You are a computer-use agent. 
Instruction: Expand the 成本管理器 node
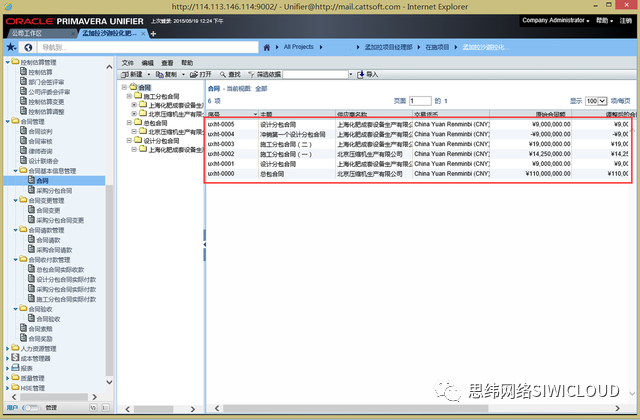pyautogui.click(x=7, y=358)
